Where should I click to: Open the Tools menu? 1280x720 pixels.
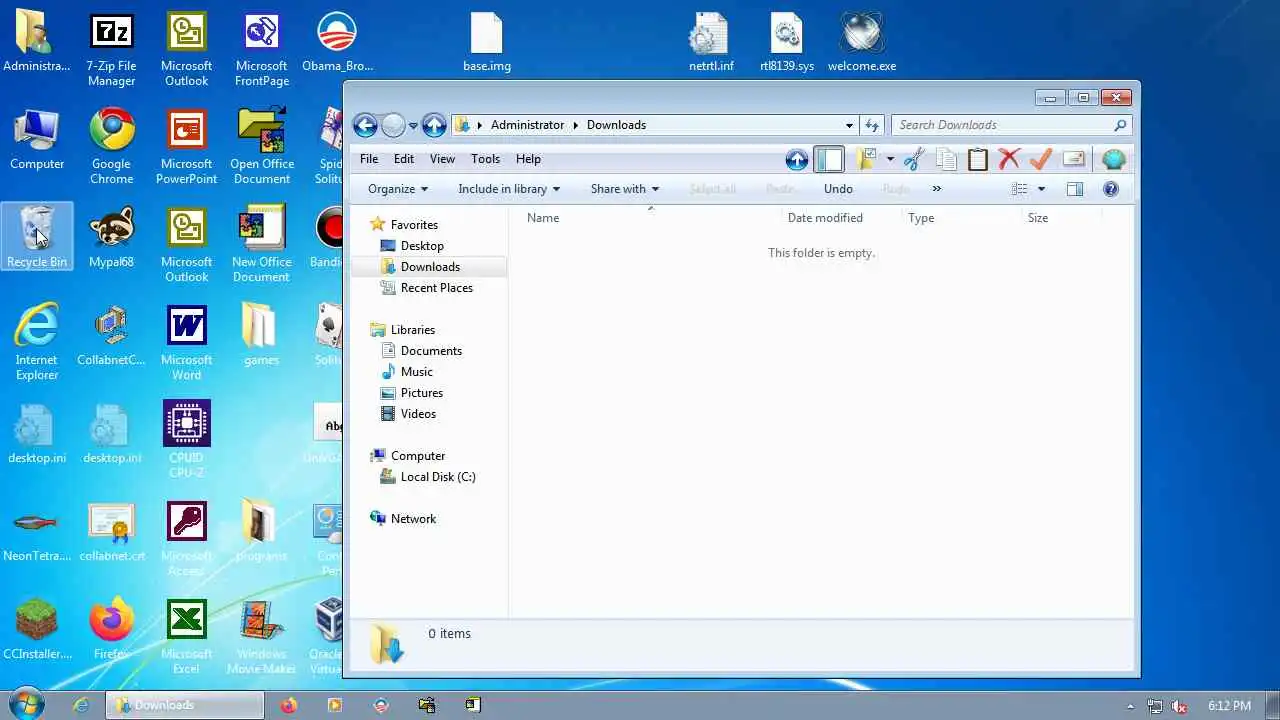[x=485, y=159]
